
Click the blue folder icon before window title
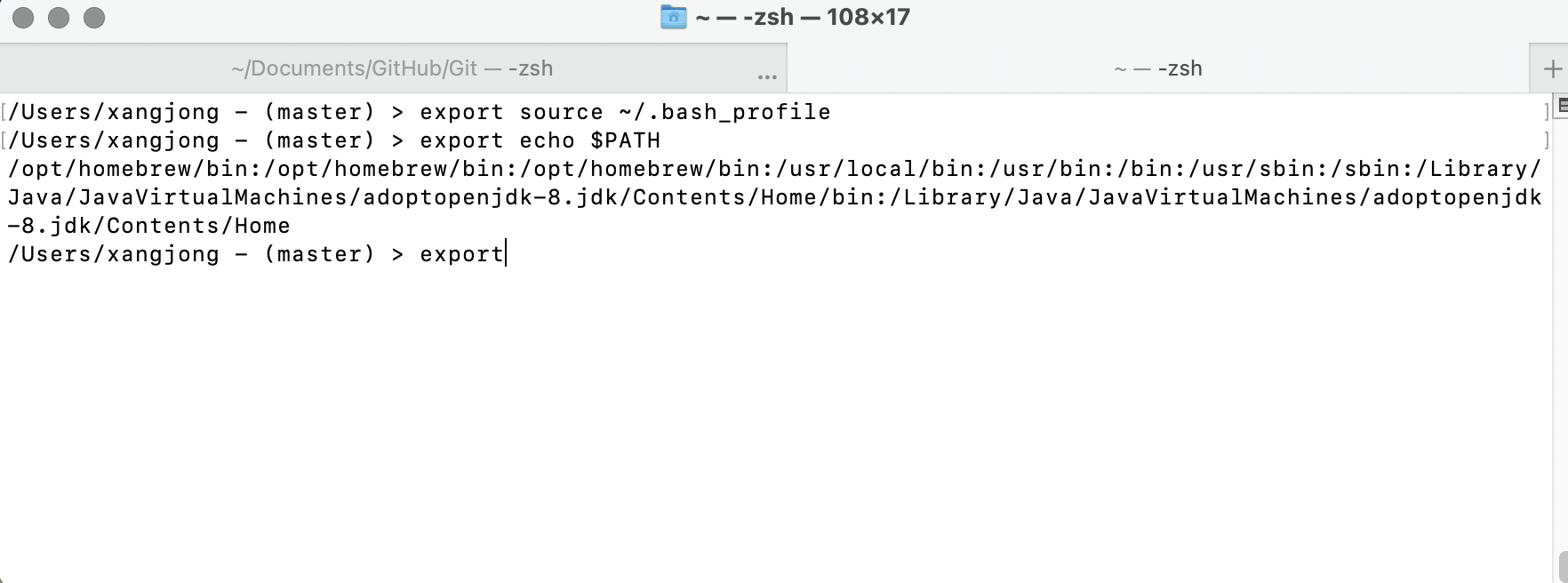pos(673,16)
